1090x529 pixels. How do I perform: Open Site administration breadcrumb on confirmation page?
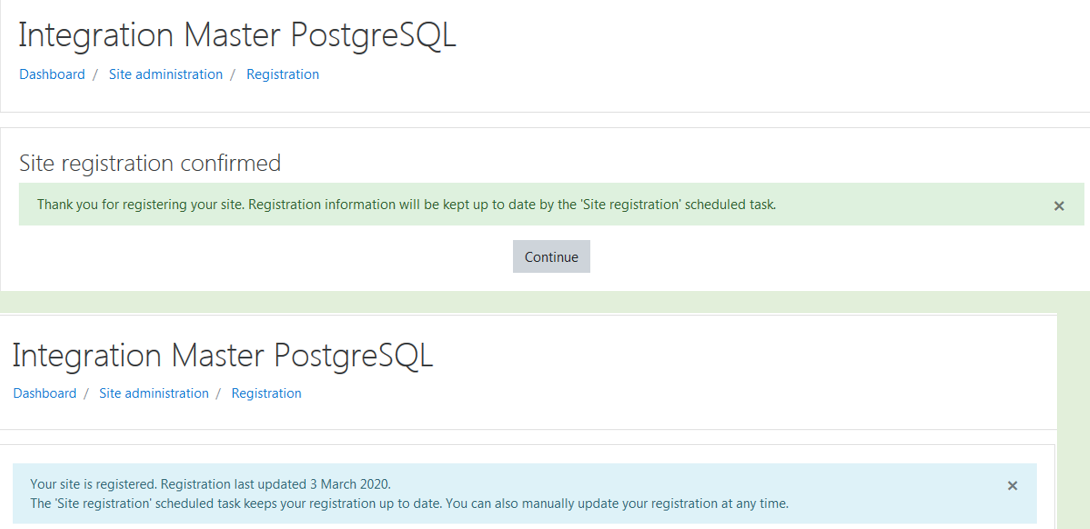click(165, 74)
